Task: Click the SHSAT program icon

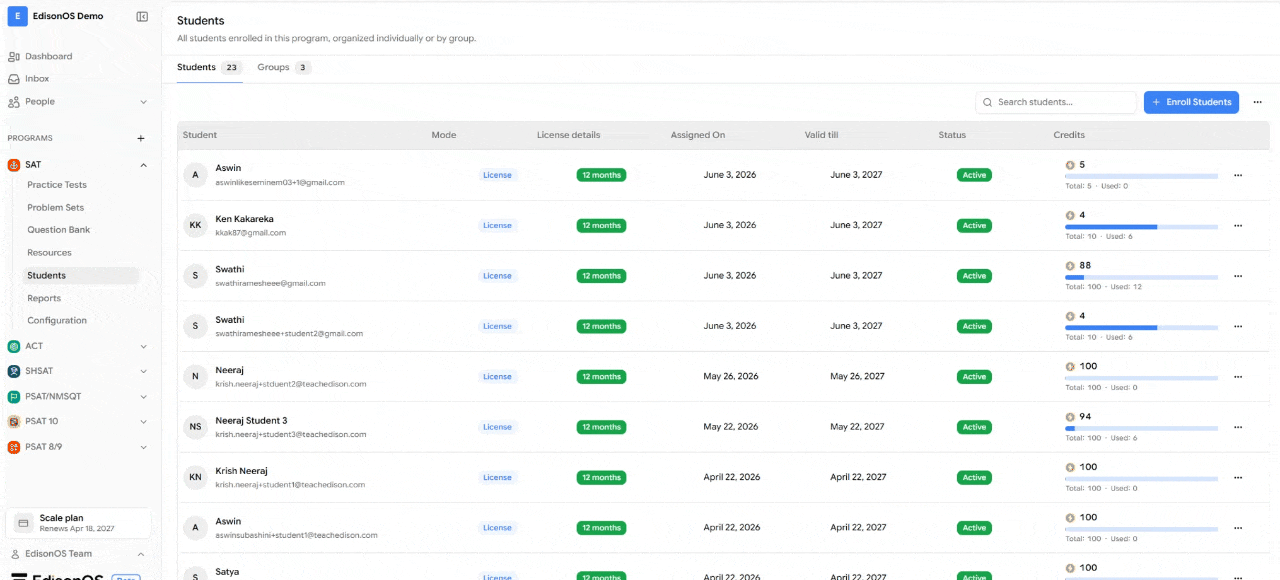Action: click(14, 371)
